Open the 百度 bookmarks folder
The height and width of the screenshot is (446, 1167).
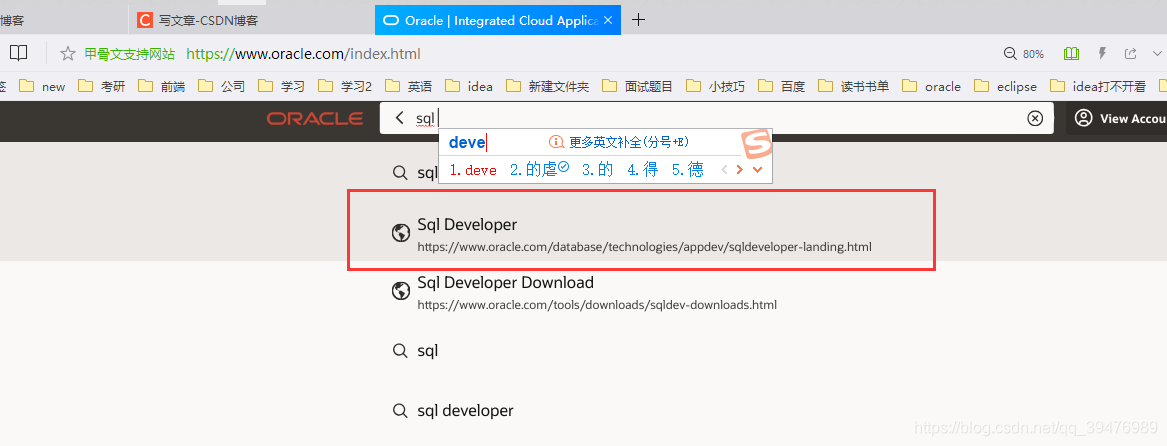click(781, 86)
